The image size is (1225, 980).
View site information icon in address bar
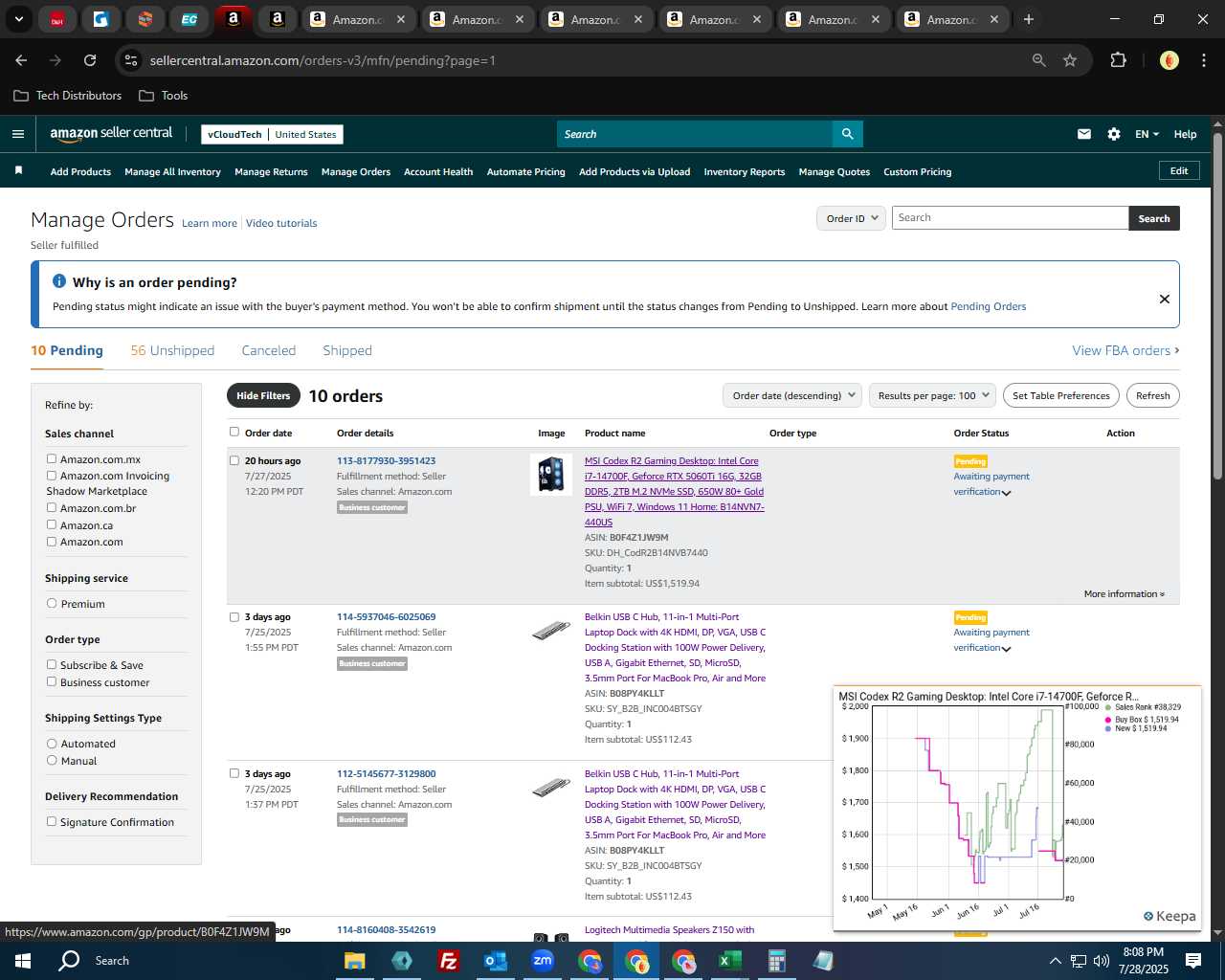coord(131,60)
